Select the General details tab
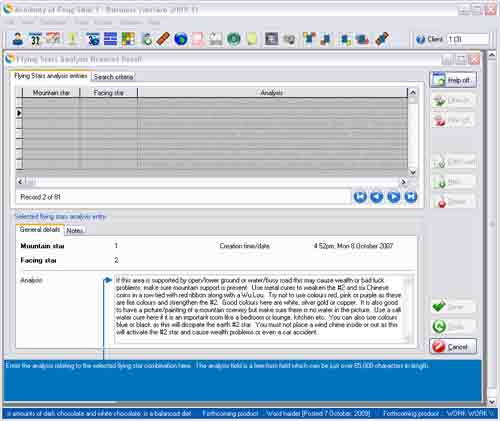Screen dimensions: 500x421 coord(40,230)
